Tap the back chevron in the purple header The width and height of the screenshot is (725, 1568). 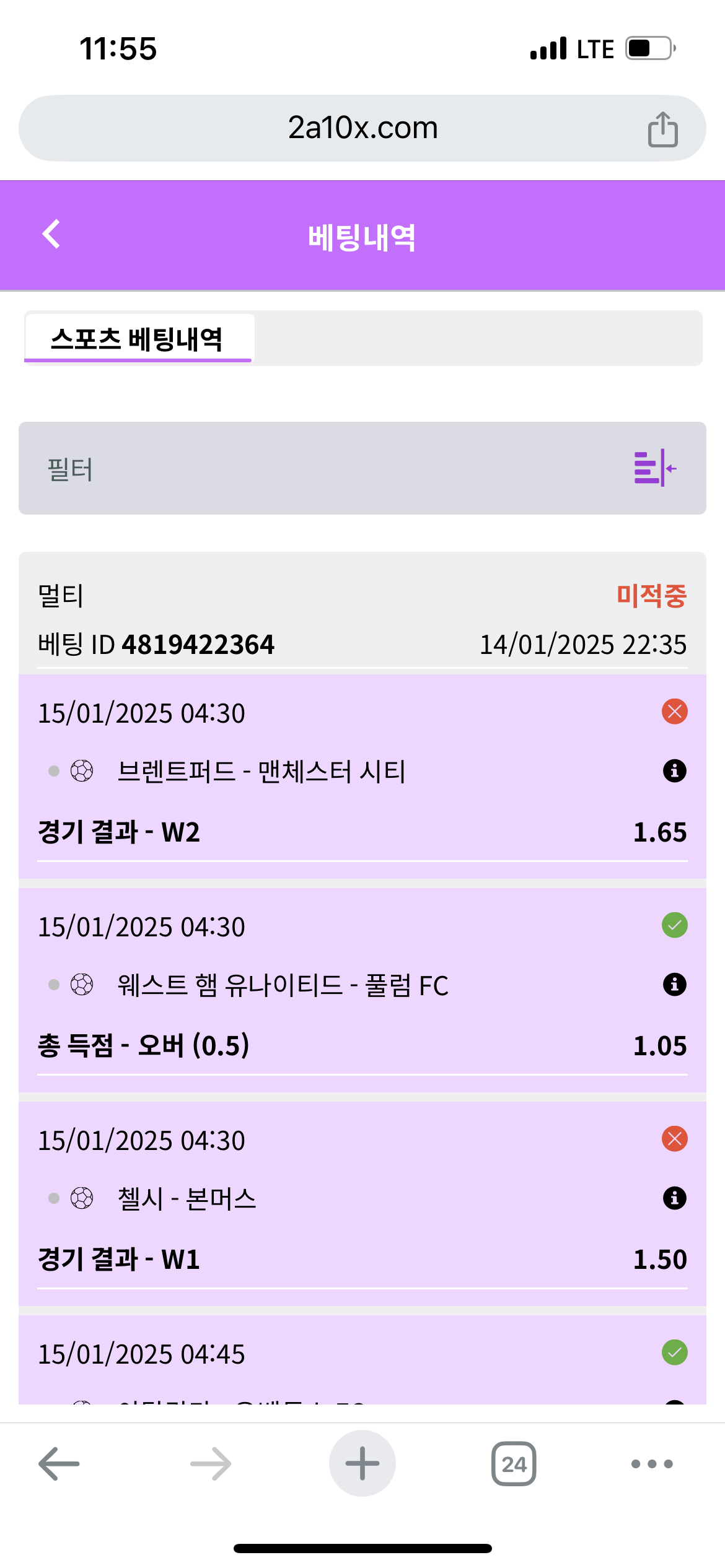51,235
